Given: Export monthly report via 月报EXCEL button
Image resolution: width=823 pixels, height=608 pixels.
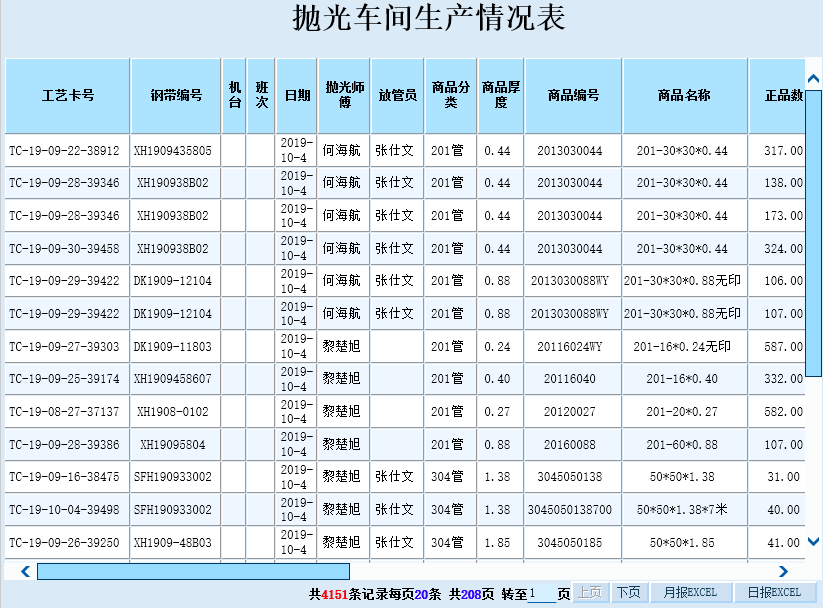Looking at the screenshot, I should tap(690, 592).
